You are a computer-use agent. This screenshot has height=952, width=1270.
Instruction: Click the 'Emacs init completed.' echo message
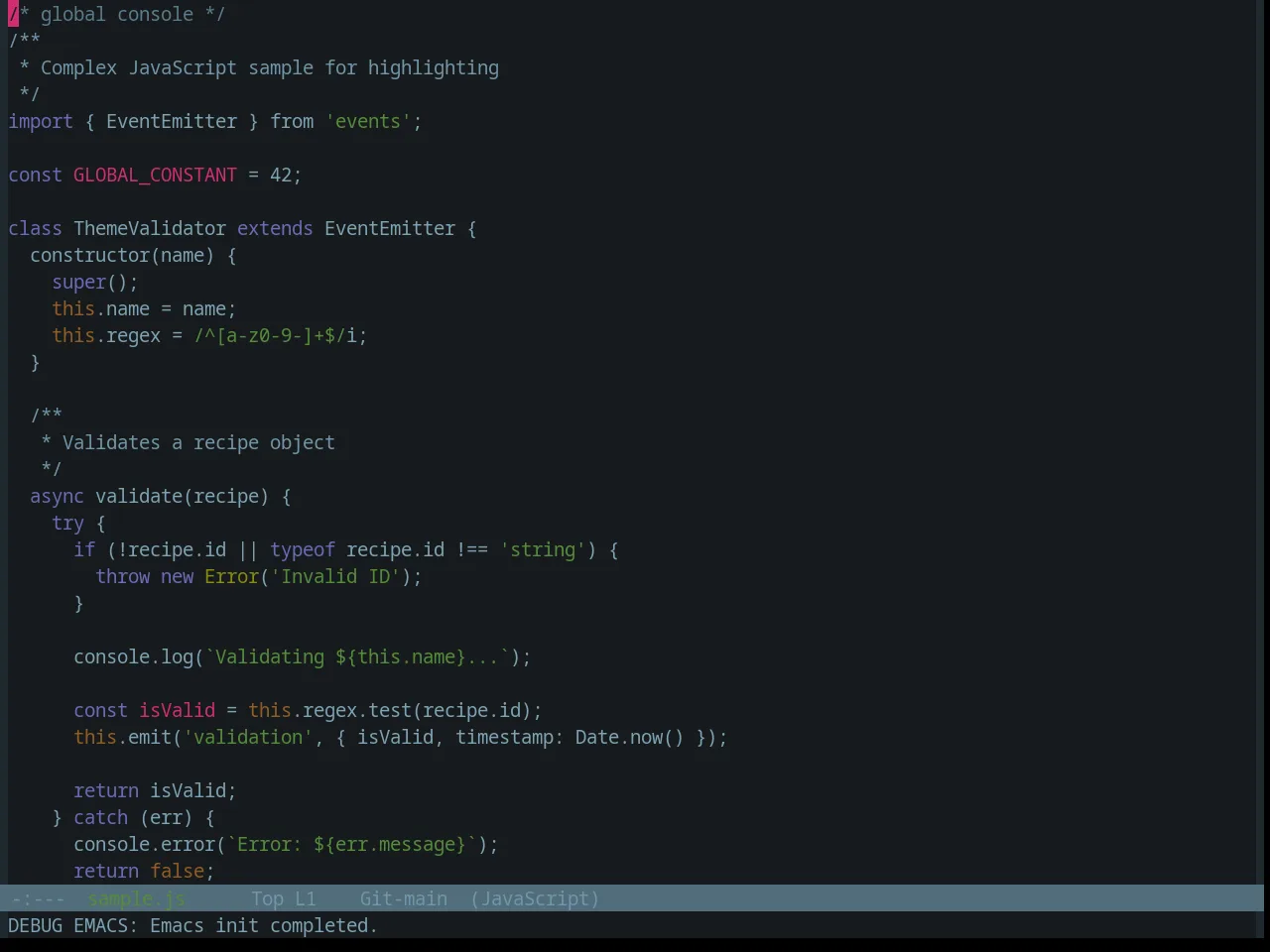(x=264, y=925)
